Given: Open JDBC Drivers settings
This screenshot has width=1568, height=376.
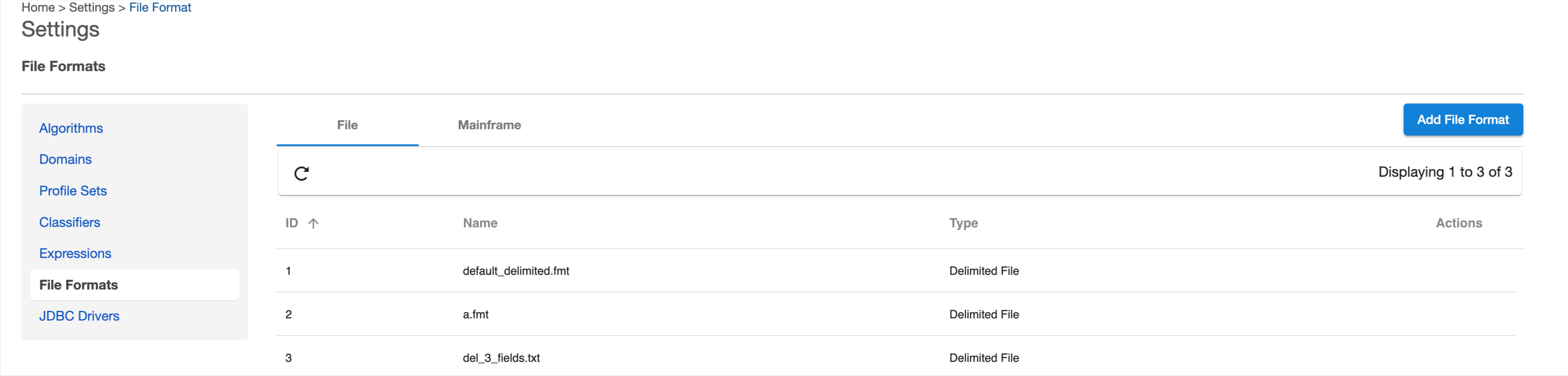Looking at the screenshot, I should (79, 317).
